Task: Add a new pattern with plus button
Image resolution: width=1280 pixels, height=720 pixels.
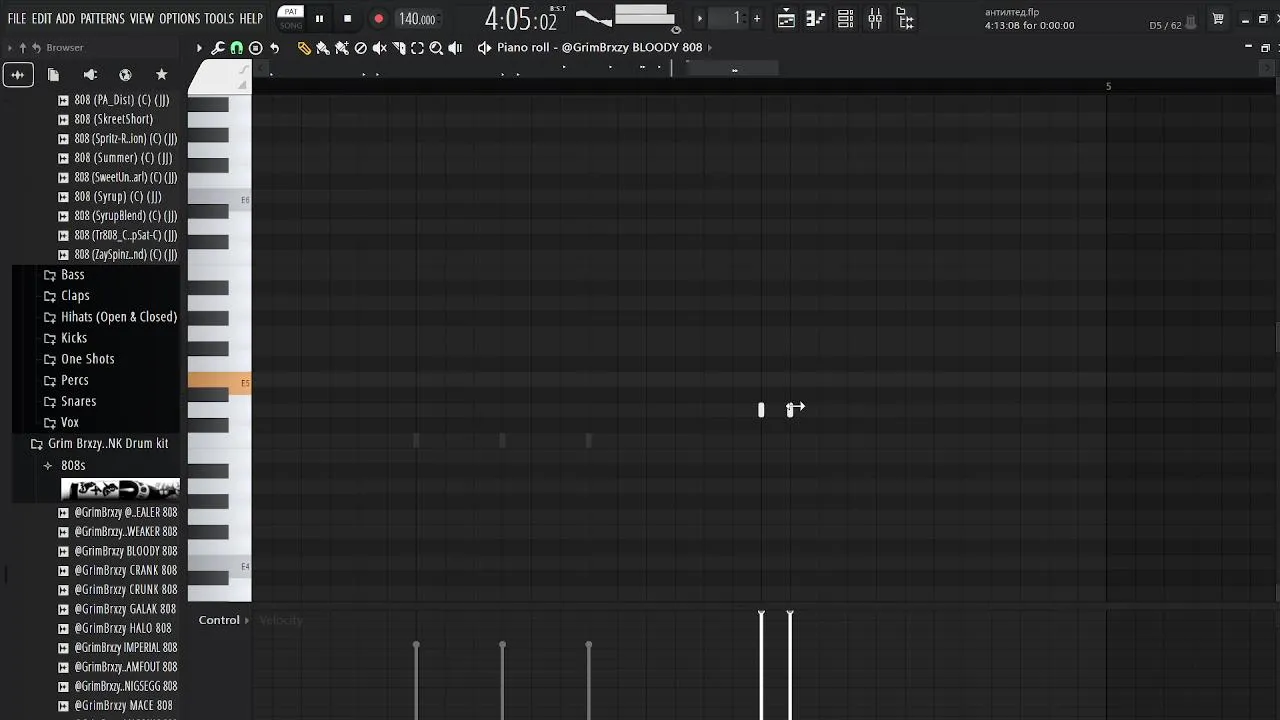Action: pos(756,19)
